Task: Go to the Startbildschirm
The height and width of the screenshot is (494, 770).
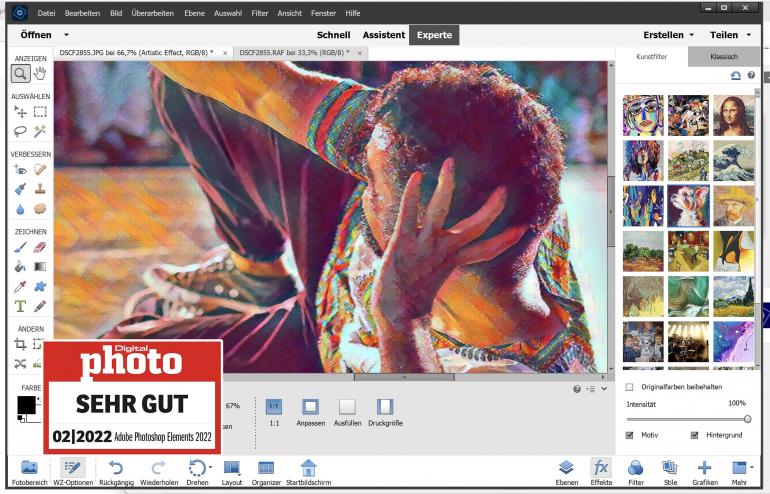Action: click(308, 472)
